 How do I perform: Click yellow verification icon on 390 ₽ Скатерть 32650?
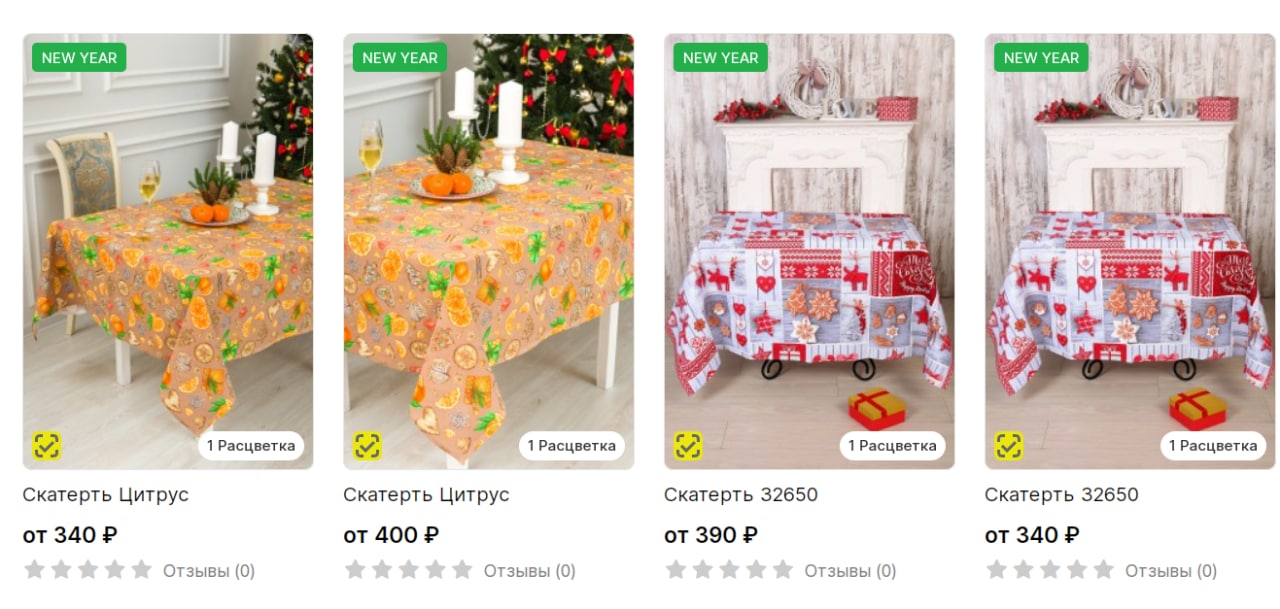click(x=688, y=446)
